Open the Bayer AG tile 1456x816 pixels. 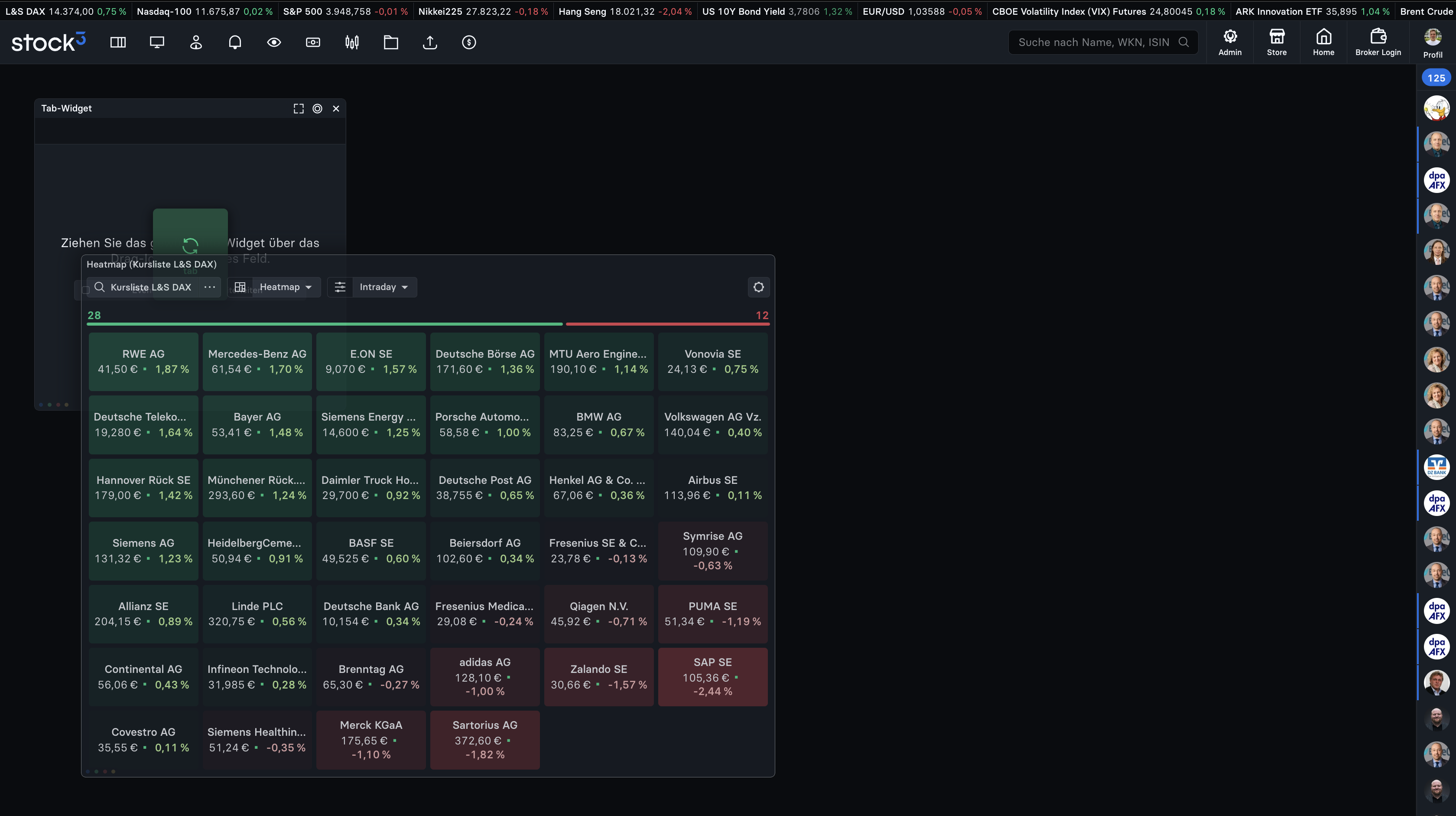tap(257, 424)
